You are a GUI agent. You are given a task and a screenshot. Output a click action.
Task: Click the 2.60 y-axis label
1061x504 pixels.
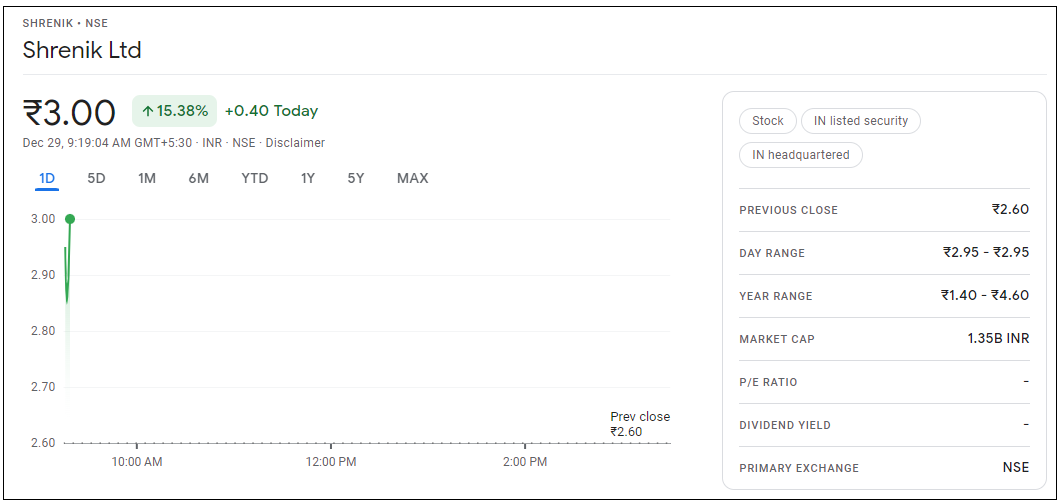(x=43, y=443)
